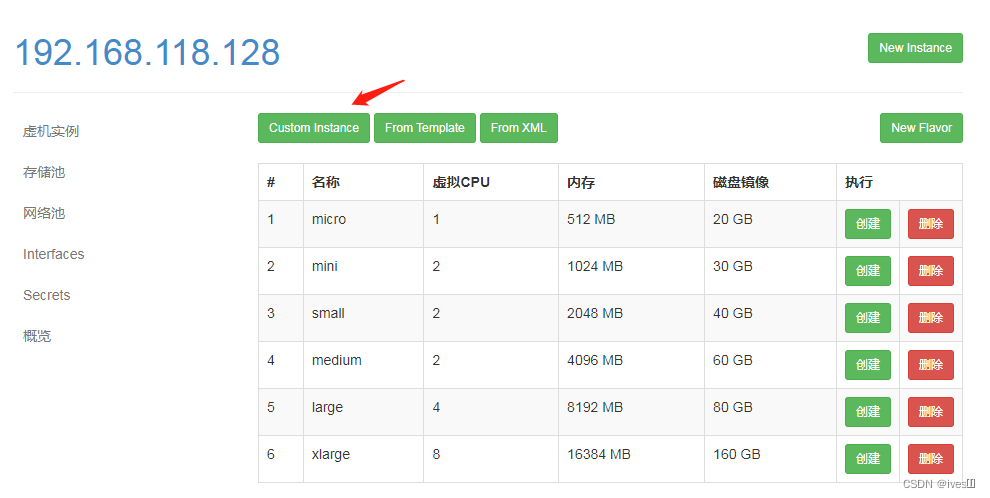The width and height of the screenshot is (990, 498).
Task: Open the Secrets sidebar link
Action: [x=47, y=295]
